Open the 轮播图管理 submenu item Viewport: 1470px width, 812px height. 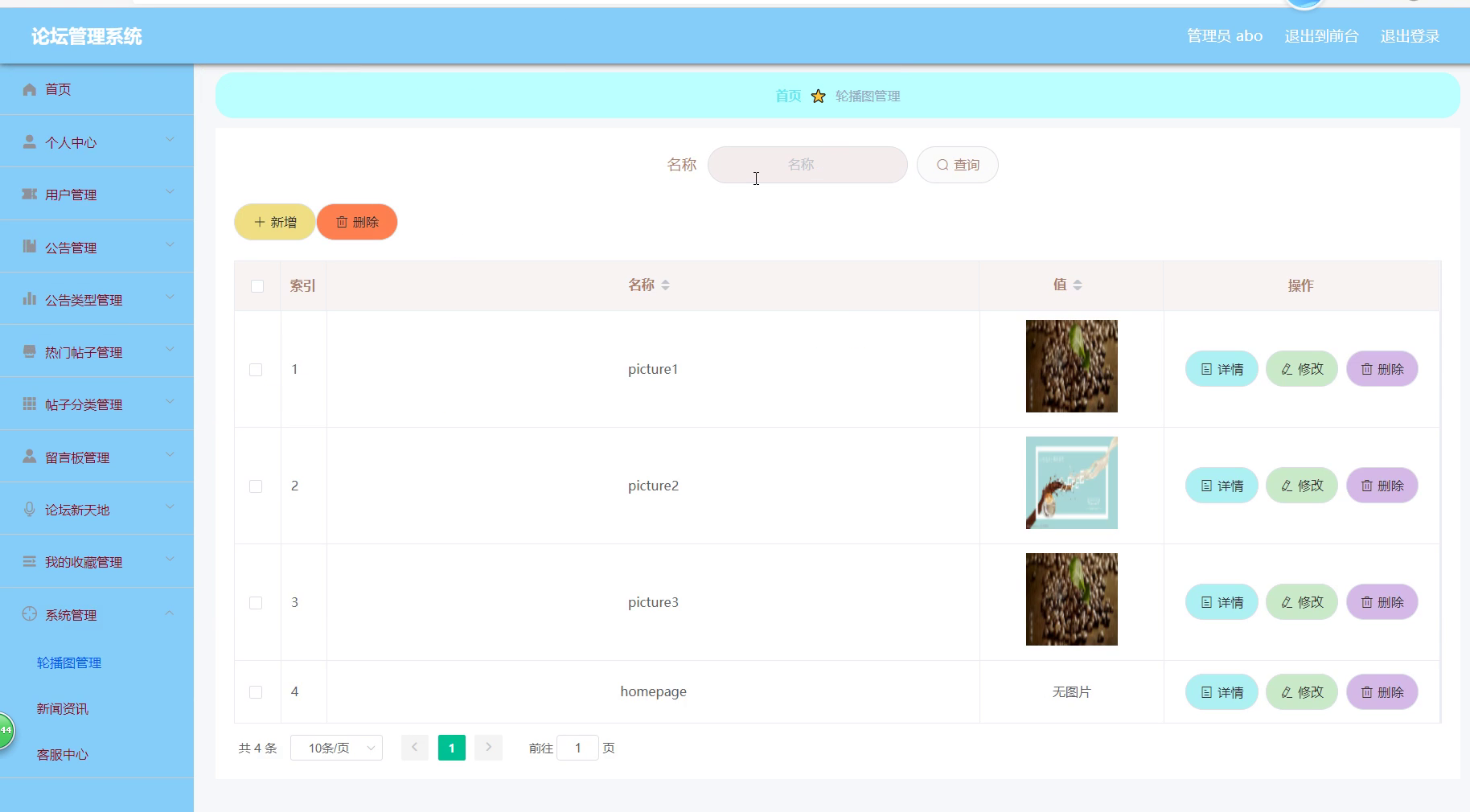pos(69,663)
